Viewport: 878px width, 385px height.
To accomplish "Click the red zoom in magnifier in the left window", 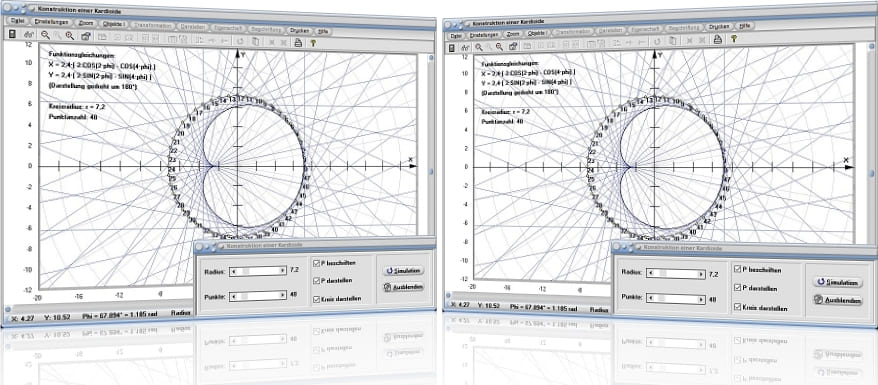I will [x=70, y=36].
